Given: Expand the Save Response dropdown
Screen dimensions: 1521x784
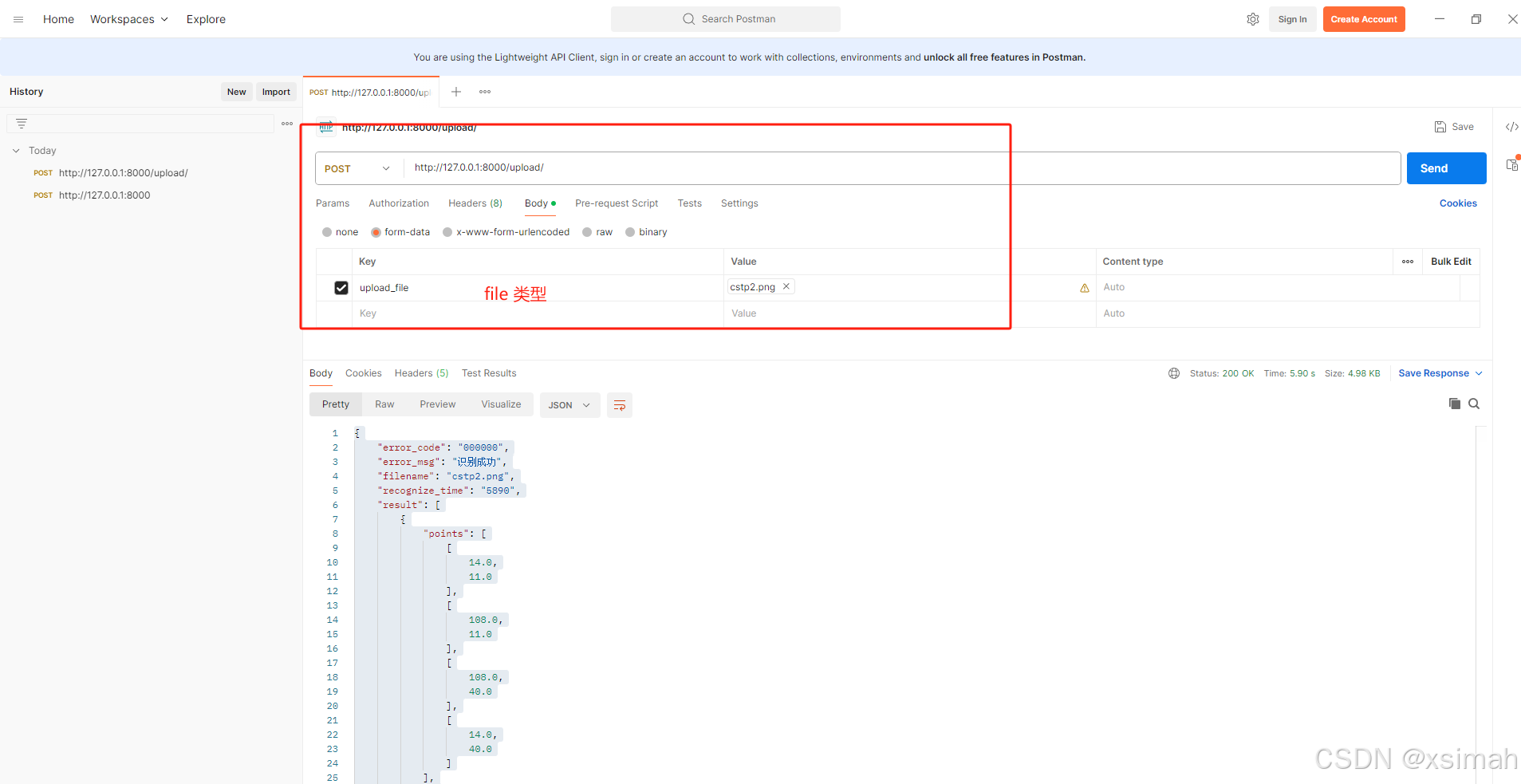Looking at the screenshot, I should point(1480,372).
